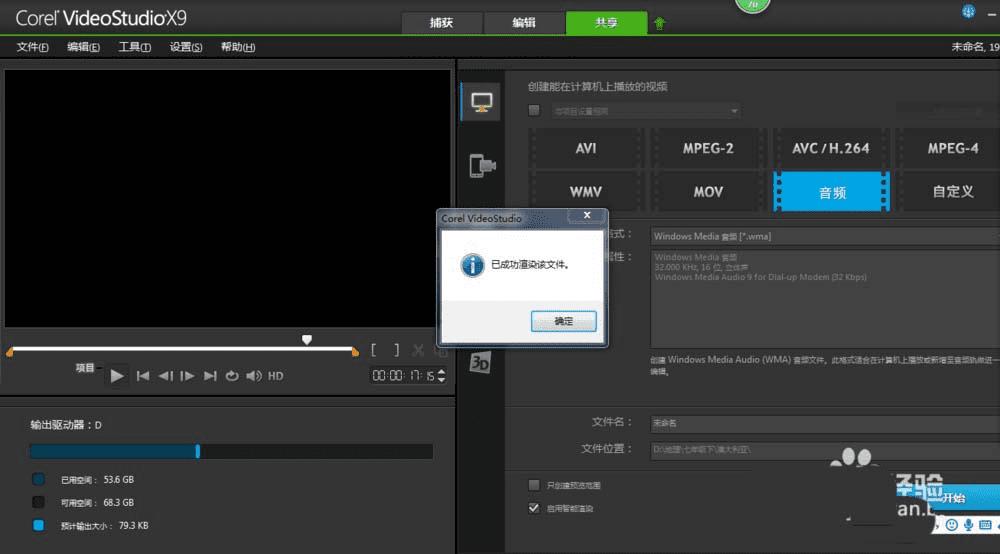Open the 3D movie output category
Image resolution: width=1000 pixels, height=554 pixels.
click(x=481, y=363)
